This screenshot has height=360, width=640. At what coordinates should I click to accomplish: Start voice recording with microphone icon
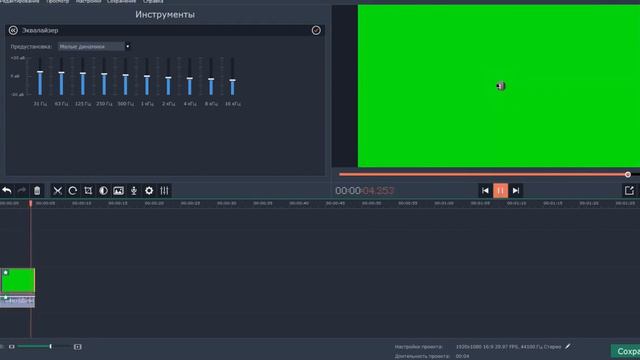tap(134, 191)
